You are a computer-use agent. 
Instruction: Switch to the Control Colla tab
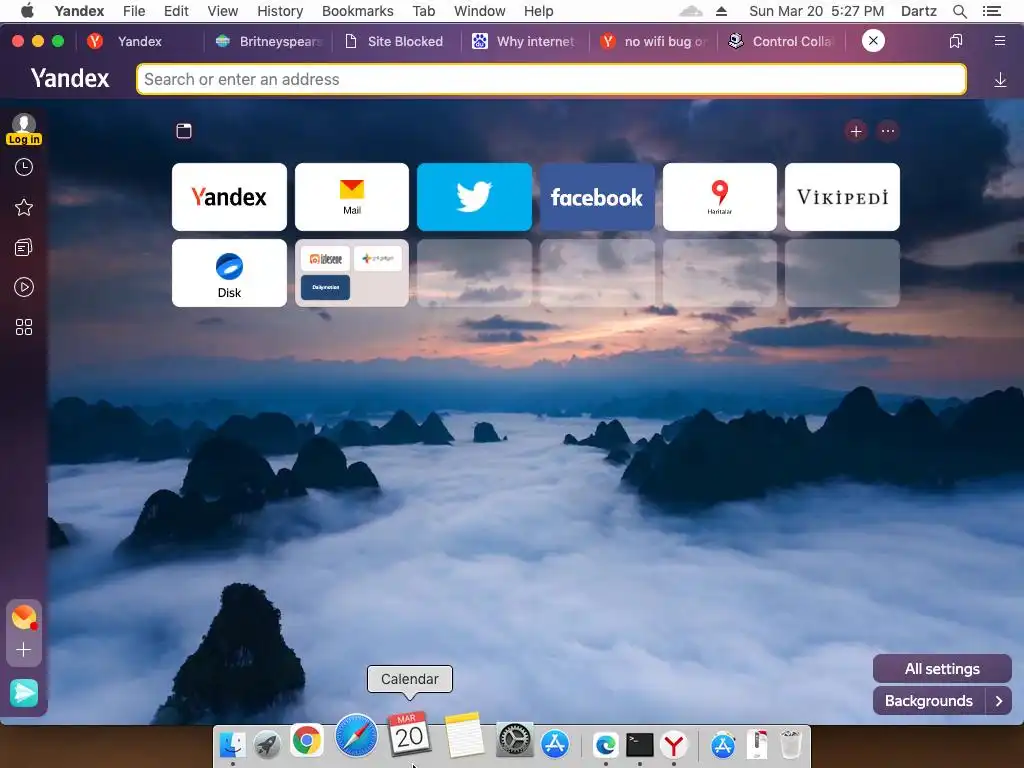(x=781, y=41)
